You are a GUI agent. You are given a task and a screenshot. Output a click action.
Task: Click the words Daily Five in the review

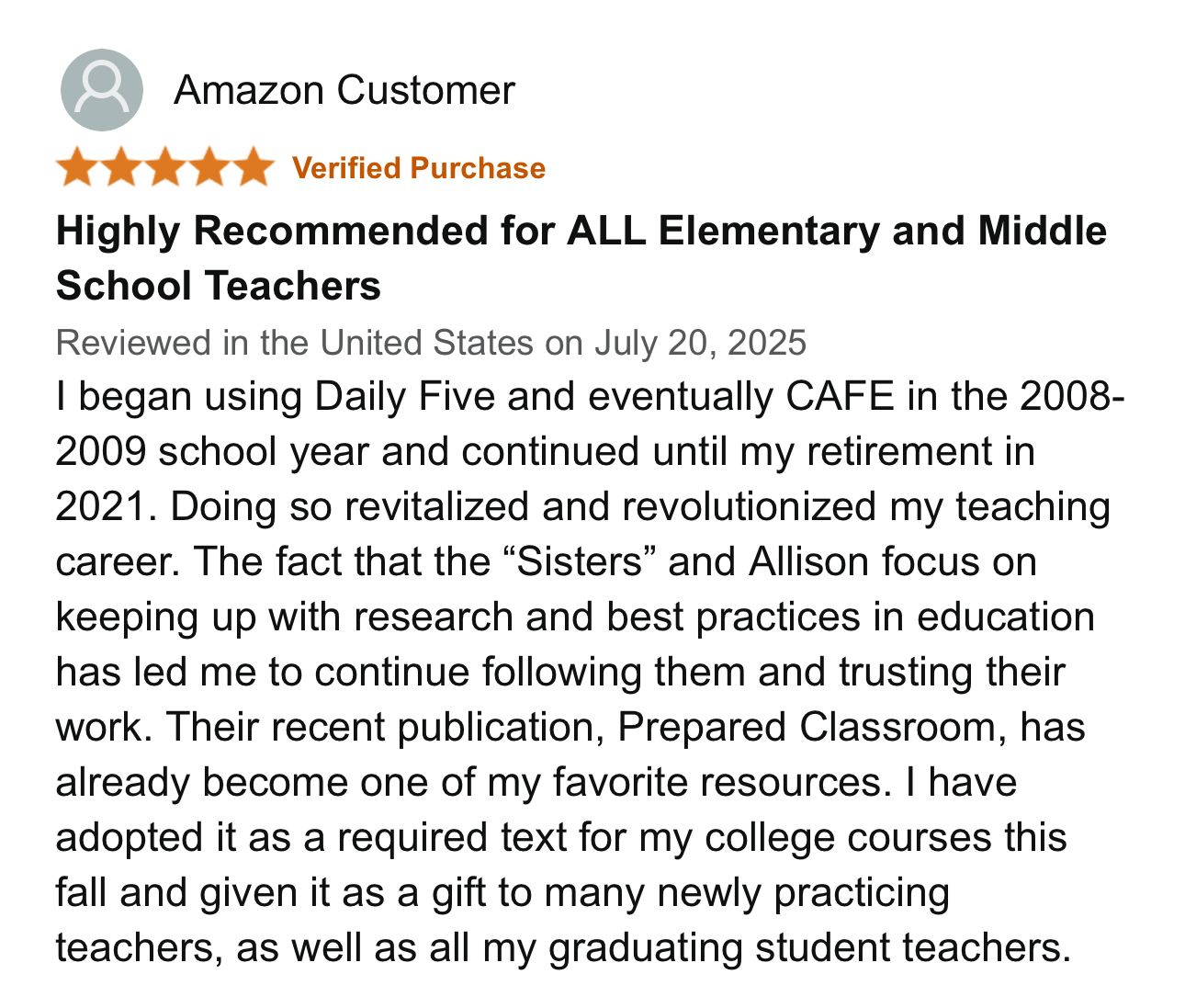coord(405,397)
